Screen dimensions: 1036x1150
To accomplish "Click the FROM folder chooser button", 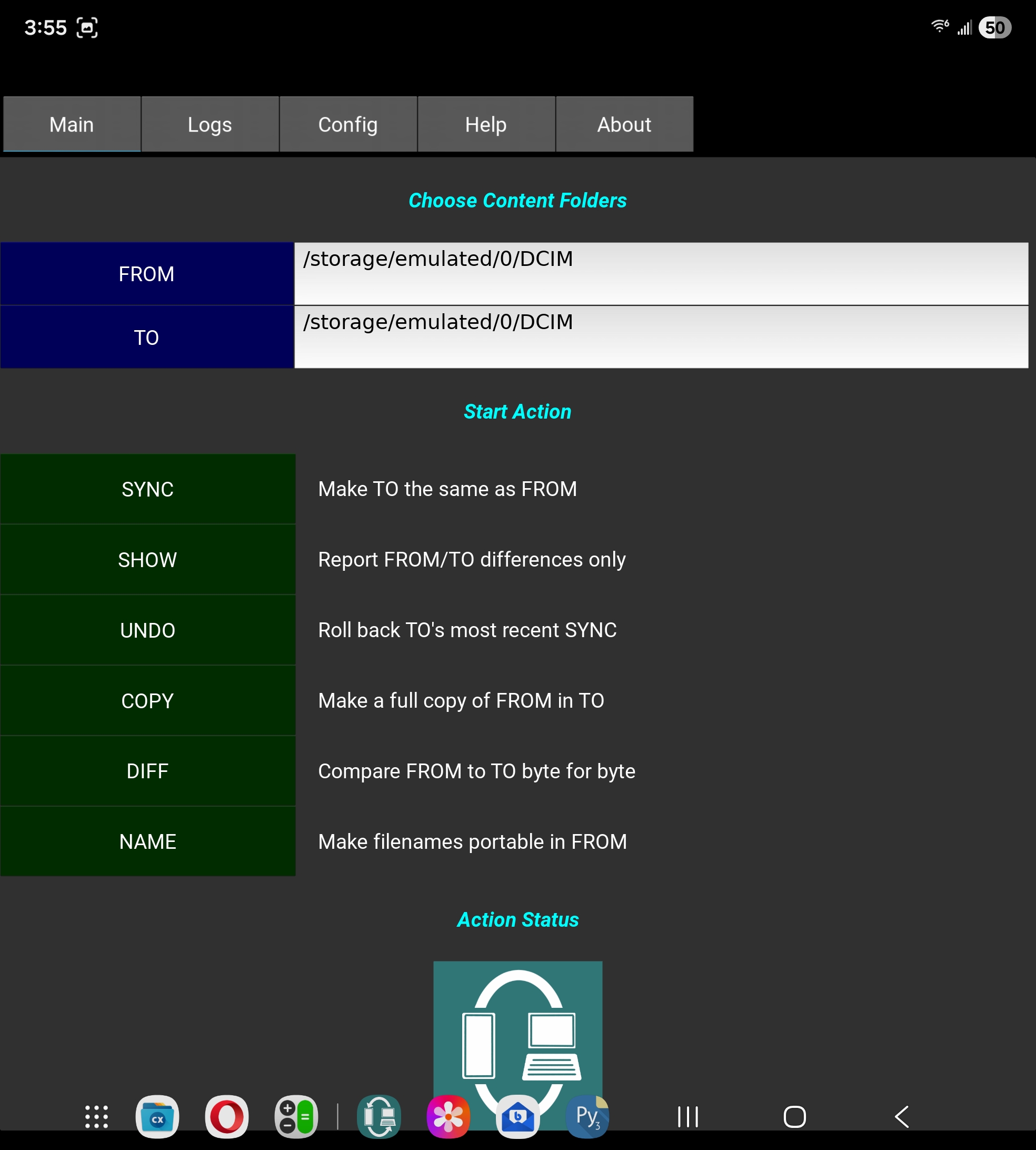I will [147, 274].
